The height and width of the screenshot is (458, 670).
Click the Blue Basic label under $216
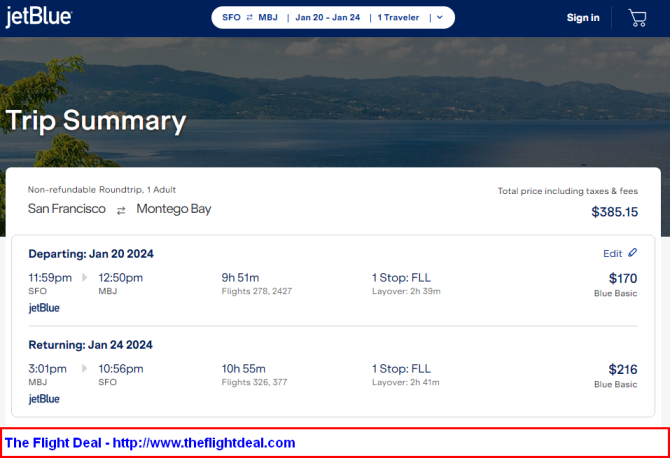point(615,384)
